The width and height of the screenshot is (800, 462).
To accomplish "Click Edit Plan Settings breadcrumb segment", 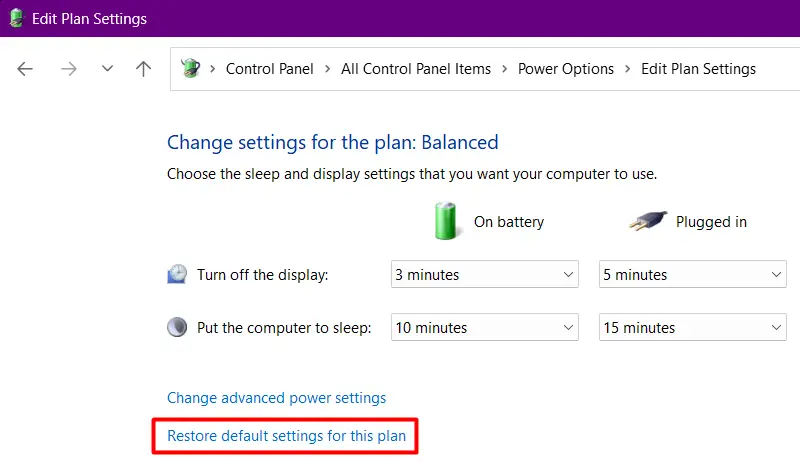I will click(x=698, y=69).
